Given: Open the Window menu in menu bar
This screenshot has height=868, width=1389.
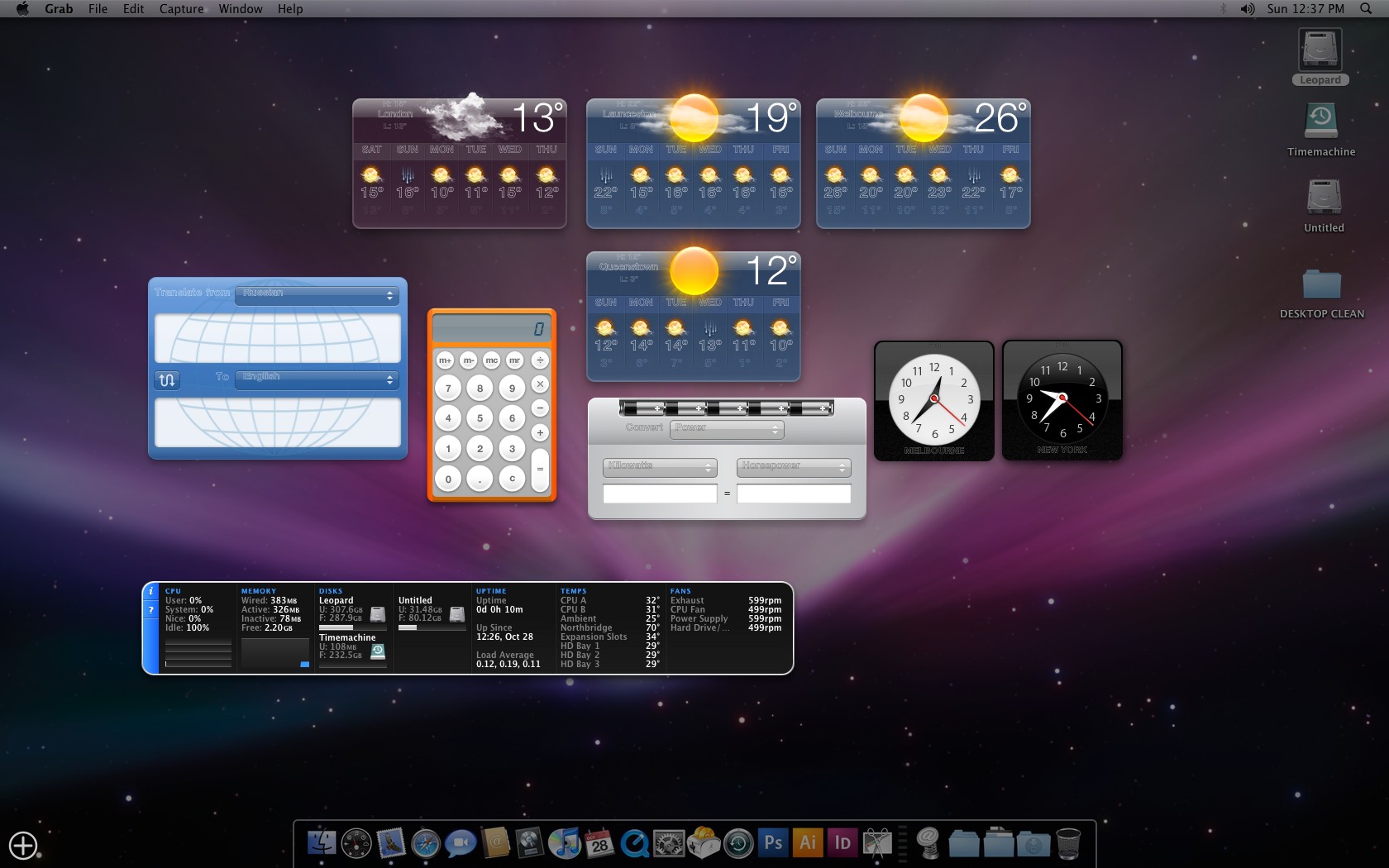Looking at the screenshot, I should click(240, 9).
